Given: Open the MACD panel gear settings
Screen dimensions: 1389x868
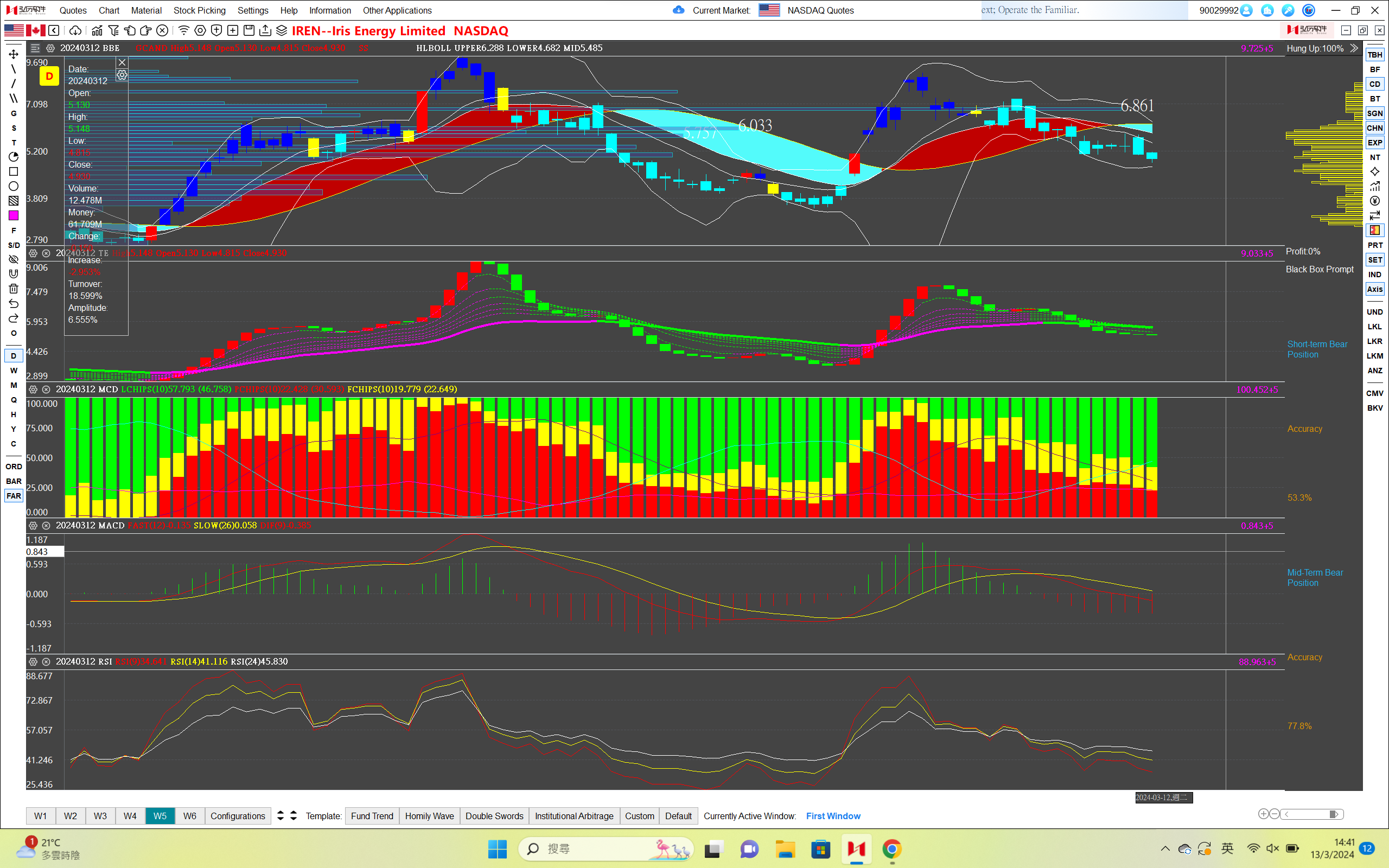Looking at the screenshot, I should click(33, 526).
